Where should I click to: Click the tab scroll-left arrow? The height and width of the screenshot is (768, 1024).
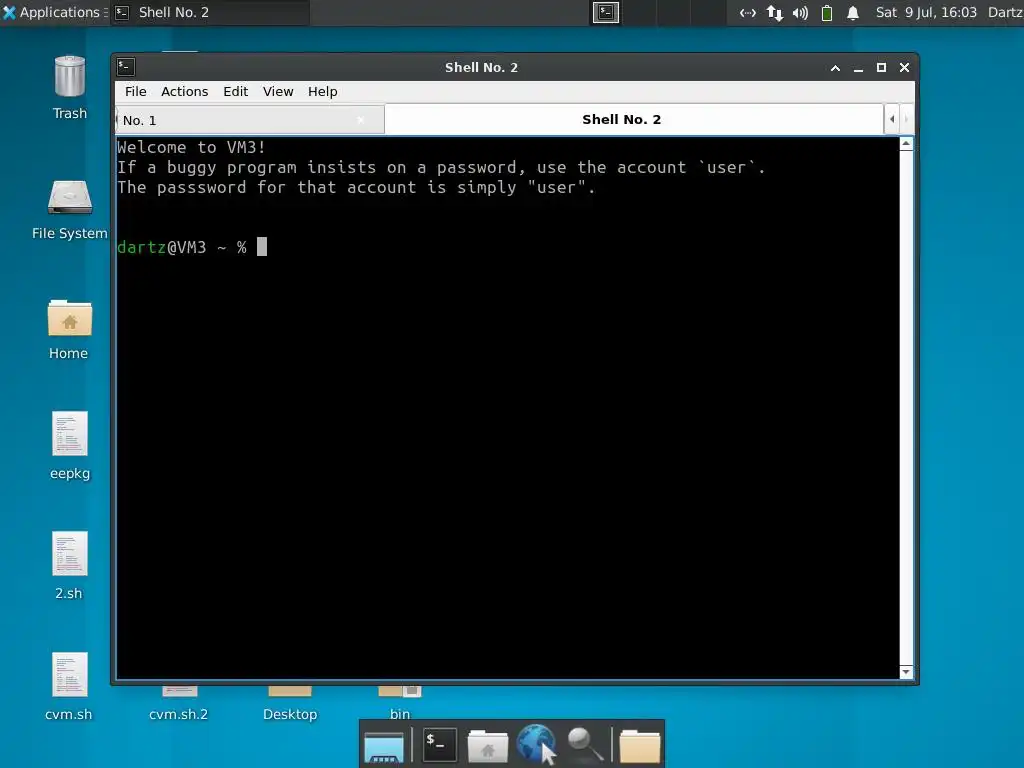pos(892,120)
